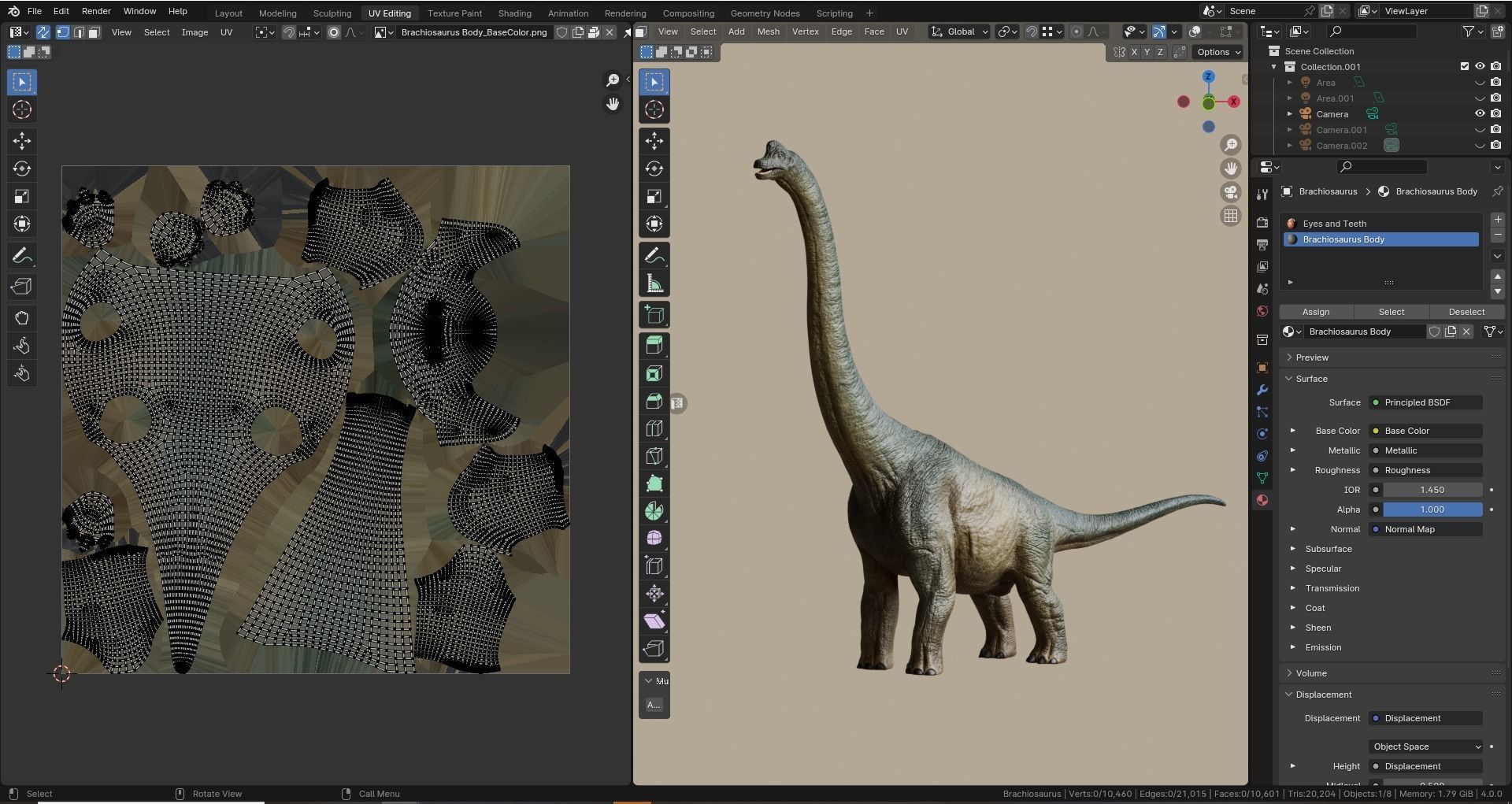Open Principled BSDF surface shader button

point(1426,402)
